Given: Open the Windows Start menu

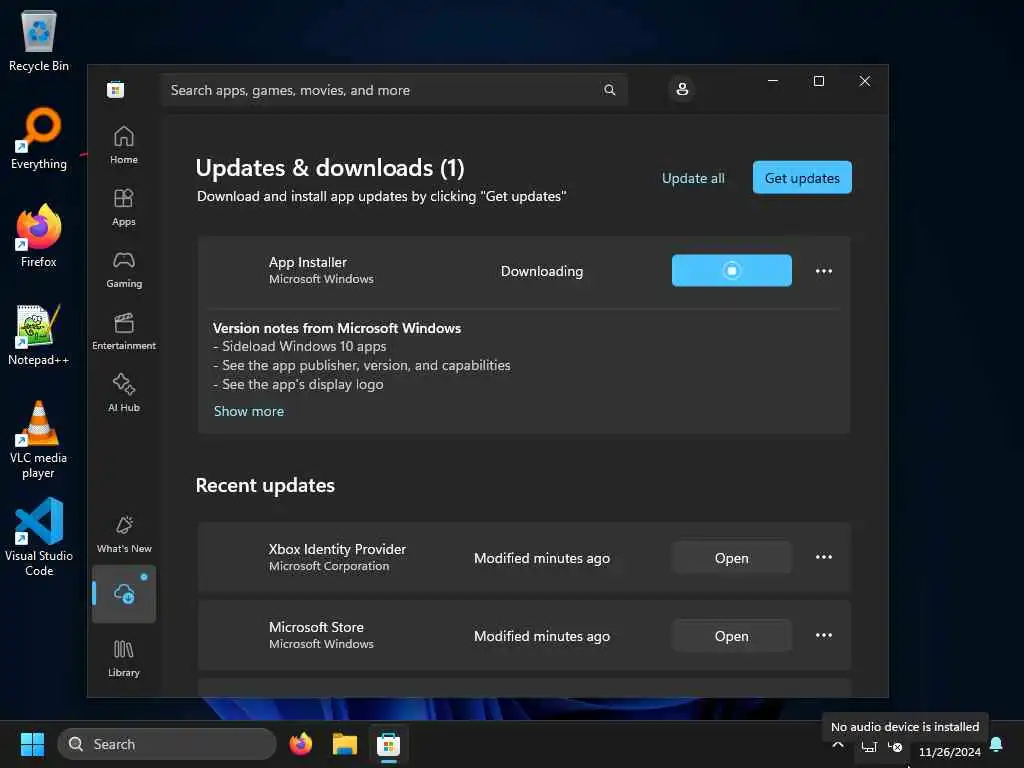Looking at the screenshot, I should tap(32, 744).
